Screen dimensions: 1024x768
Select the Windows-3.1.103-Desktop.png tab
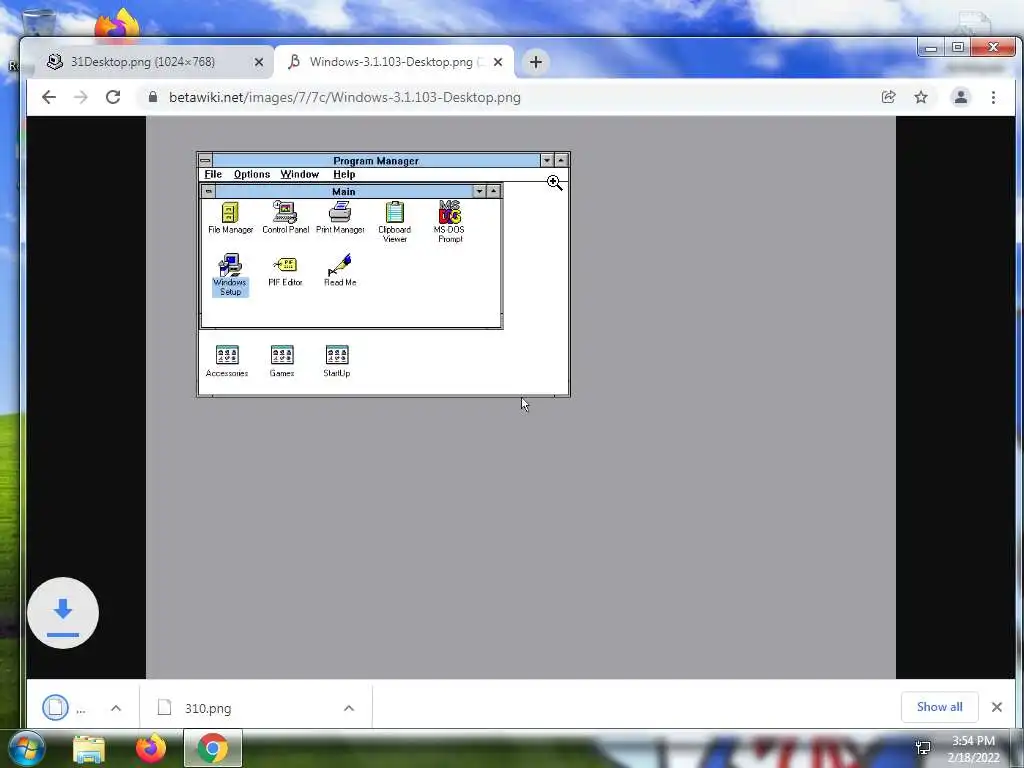390,62
